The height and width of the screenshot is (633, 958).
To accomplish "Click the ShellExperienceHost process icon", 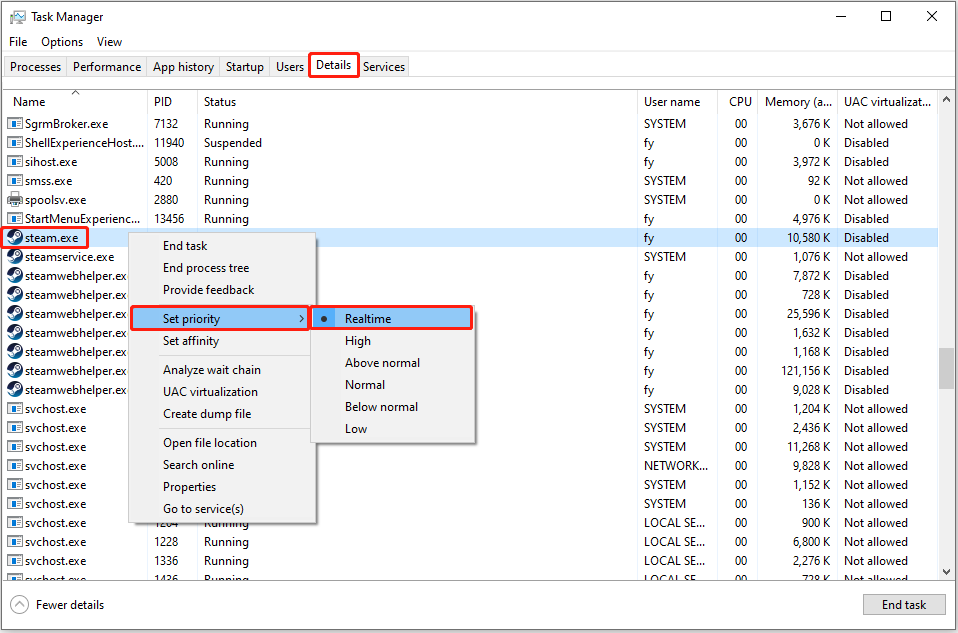I will (15, 143).
